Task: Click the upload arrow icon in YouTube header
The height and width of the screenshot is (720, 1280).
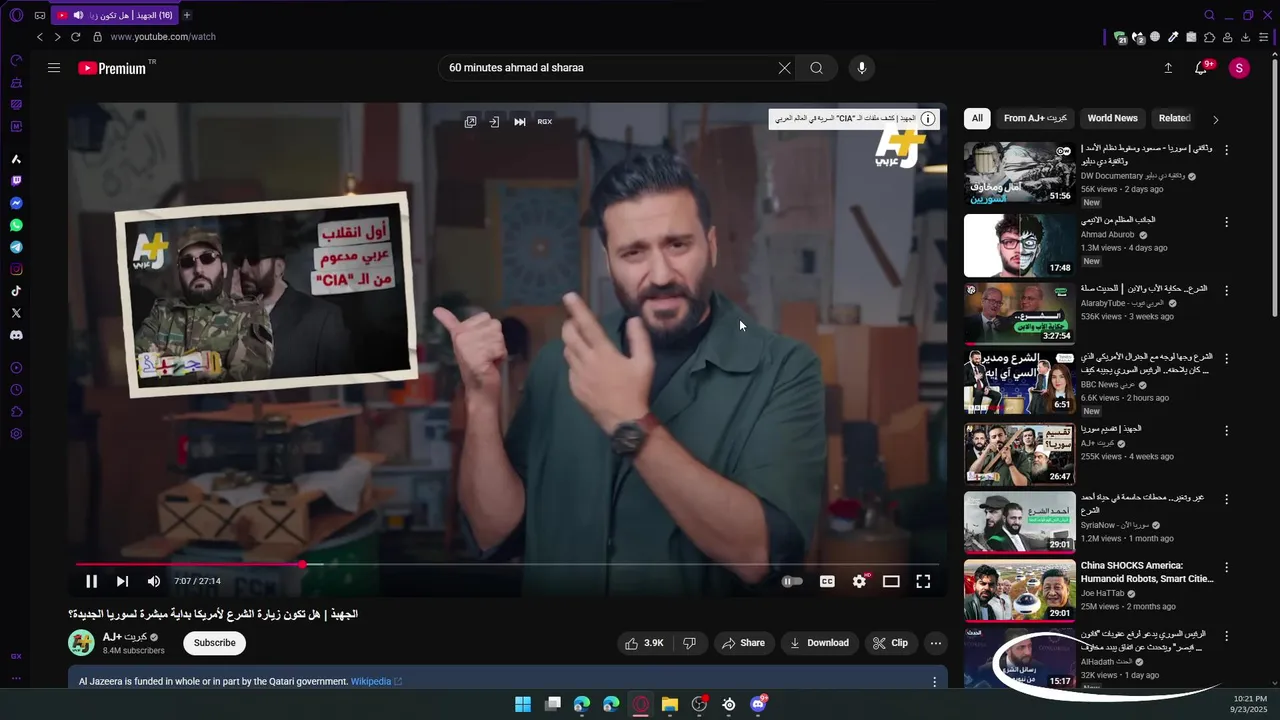Action: (1168, 68)
